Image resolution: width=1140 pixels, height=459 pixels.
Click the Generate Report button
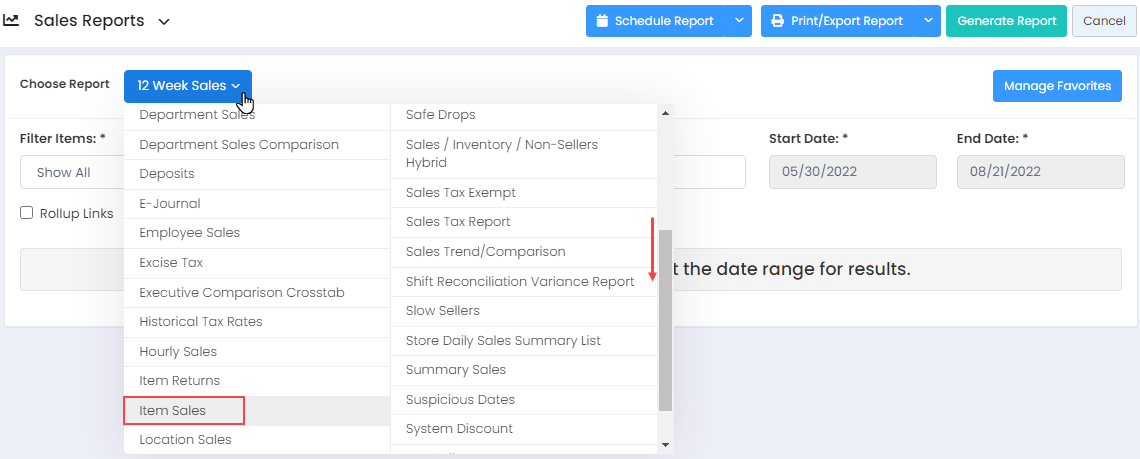(1006, 21)
